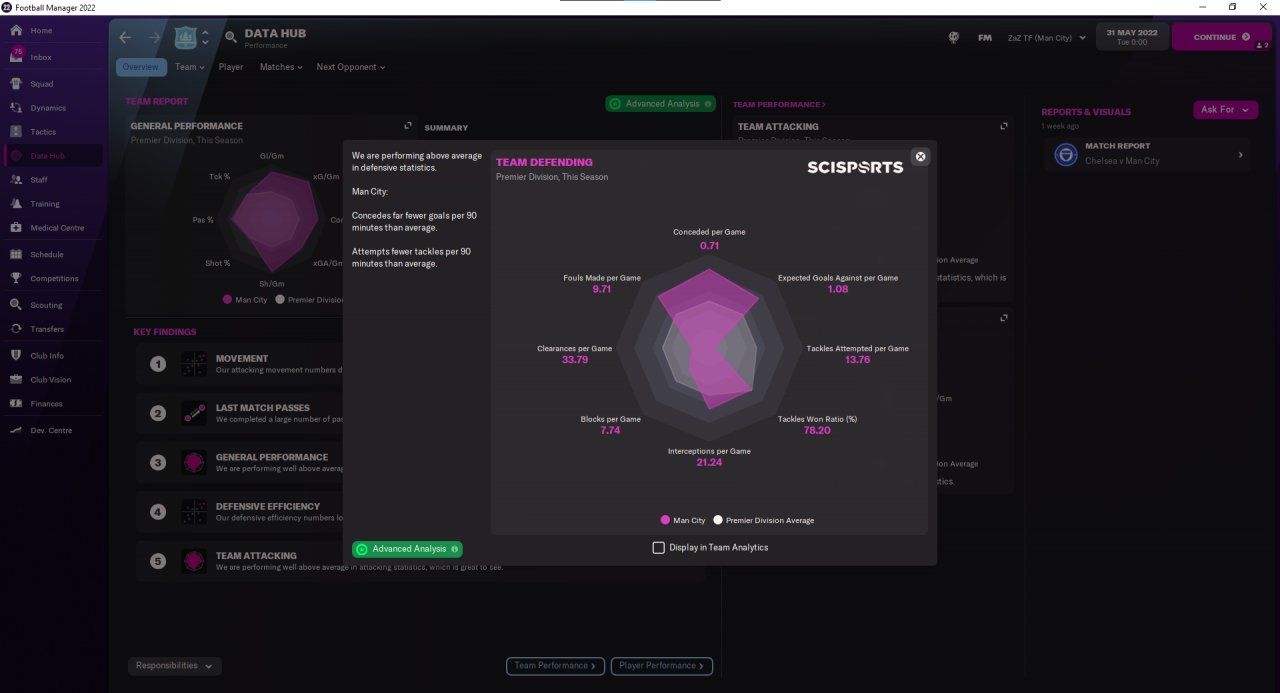Click the Tackles Won Ratio value 78.20

pos(817,430)
